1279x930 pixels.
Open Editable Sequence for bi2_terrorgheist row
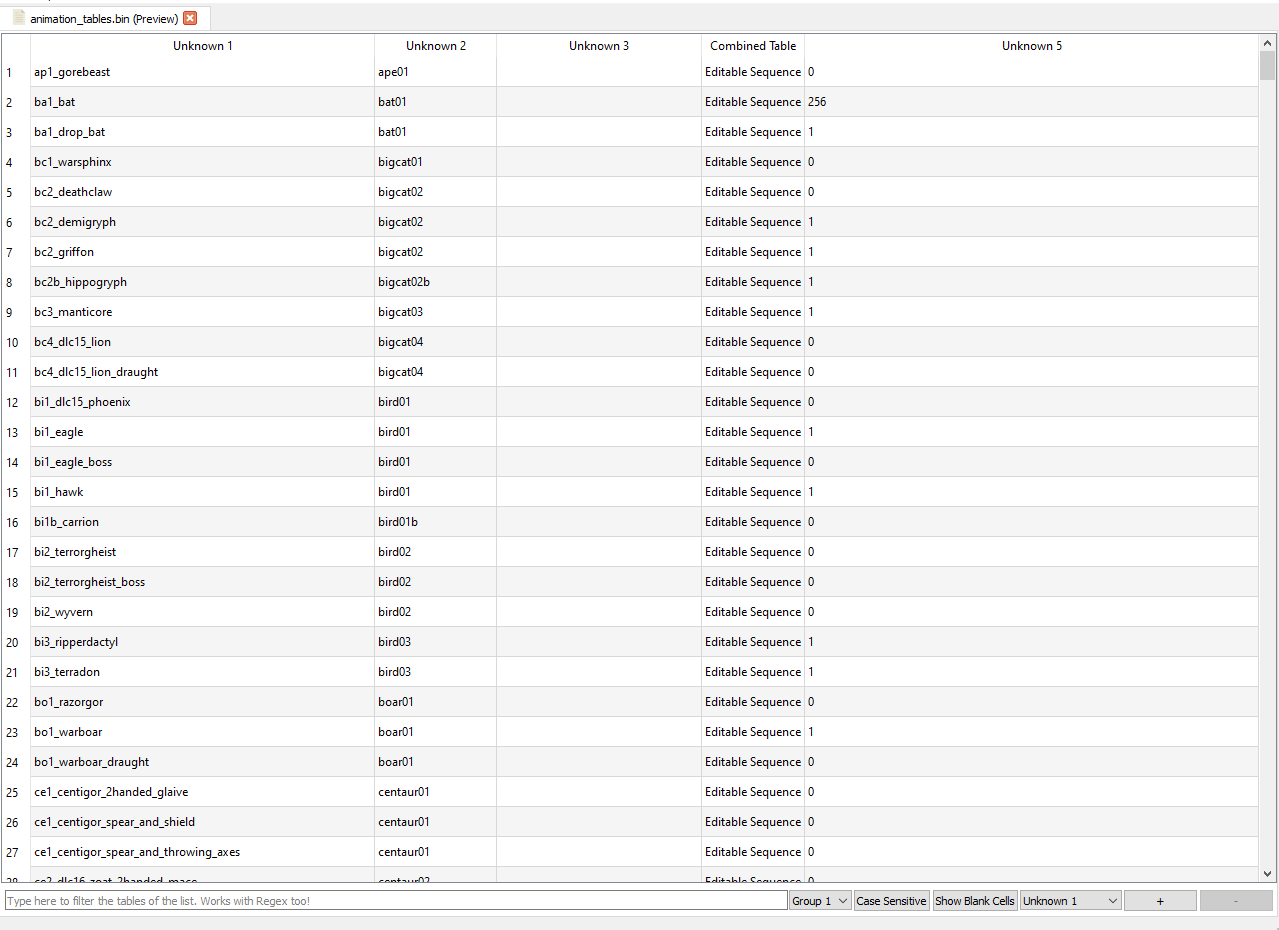click(753, 552)
